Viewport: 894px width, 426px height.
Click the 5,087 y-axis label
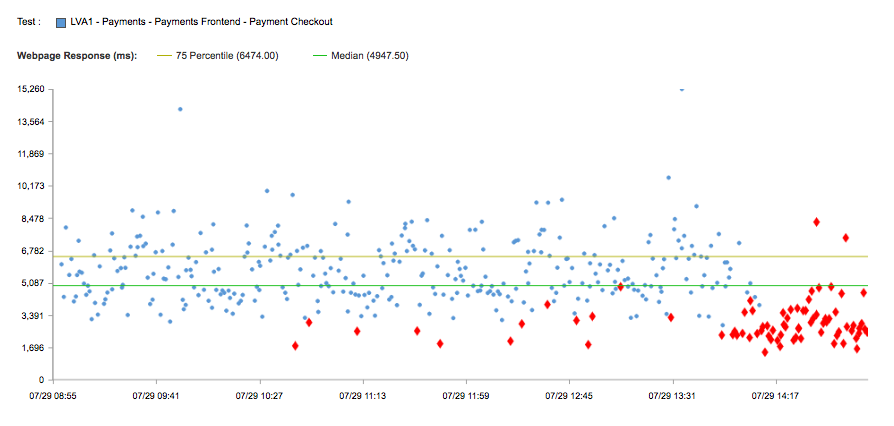click(x=33, y=283)
